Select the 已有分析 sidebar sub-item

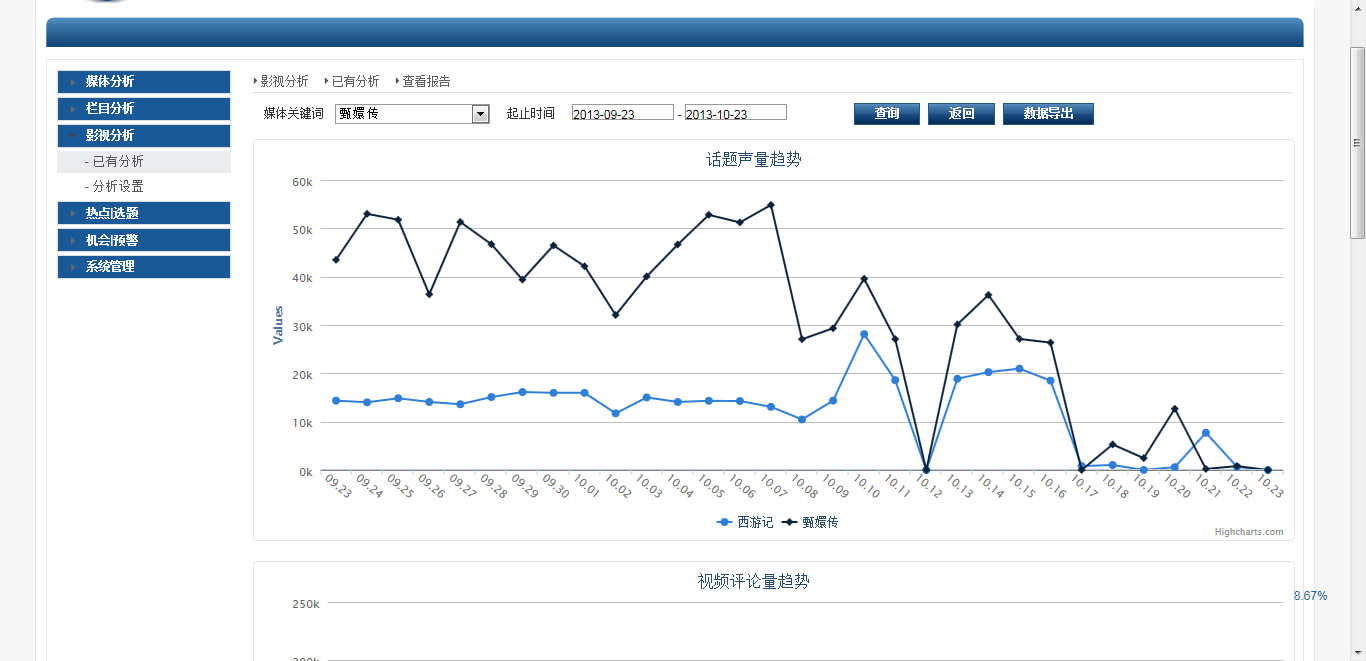(118, 162)
